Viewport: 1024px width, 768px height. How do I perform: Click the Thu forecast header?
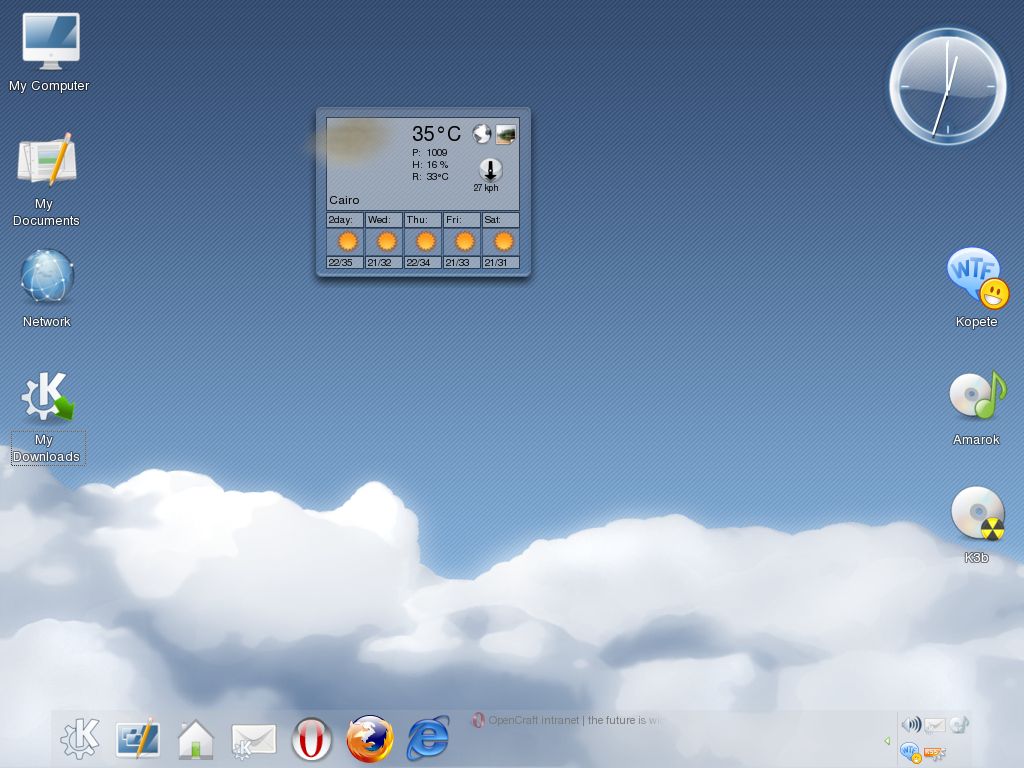pyautogui.click(x=423, y=219)
